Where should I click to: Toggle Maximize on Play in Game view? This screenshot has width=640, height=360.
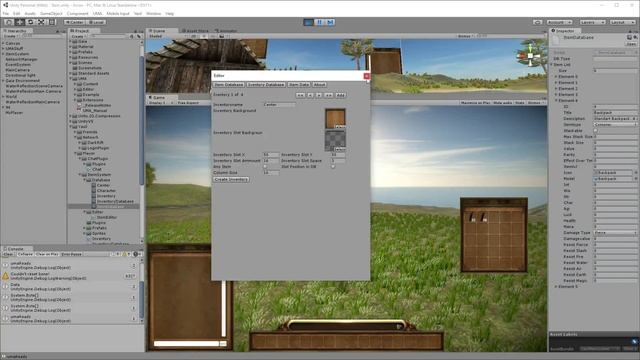pos(475,103)
